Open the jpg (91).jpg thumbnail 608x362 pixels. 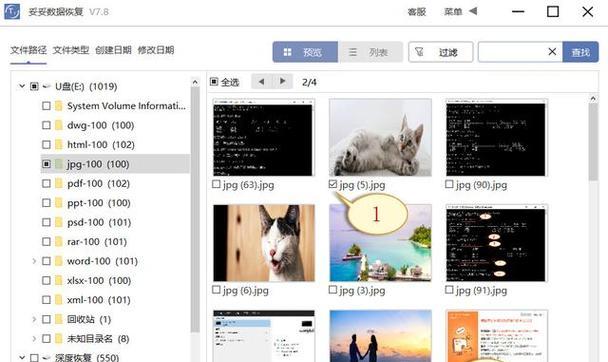pyautogui.click(x=496, y=243)
